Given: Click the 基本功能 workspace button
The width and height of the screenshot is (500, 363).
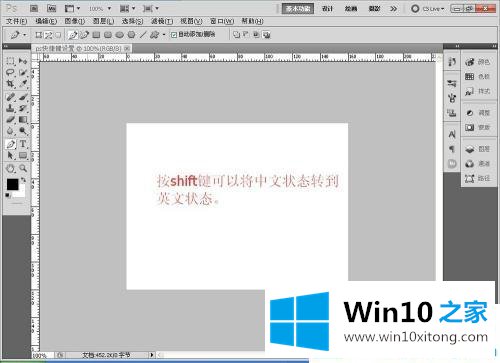Looking at the screenshot, I should 298,9.
